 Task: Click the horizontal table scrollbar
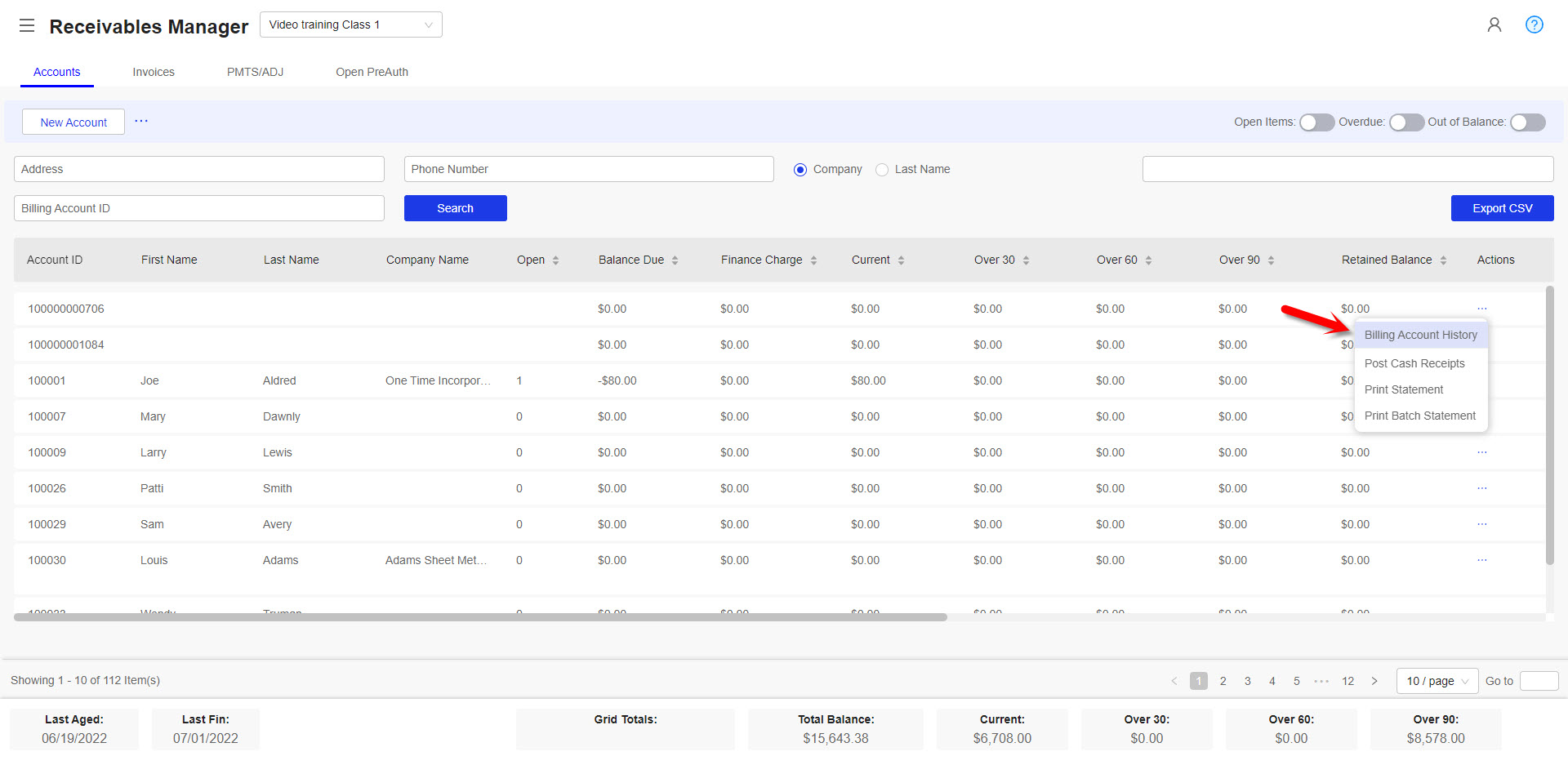480,617
